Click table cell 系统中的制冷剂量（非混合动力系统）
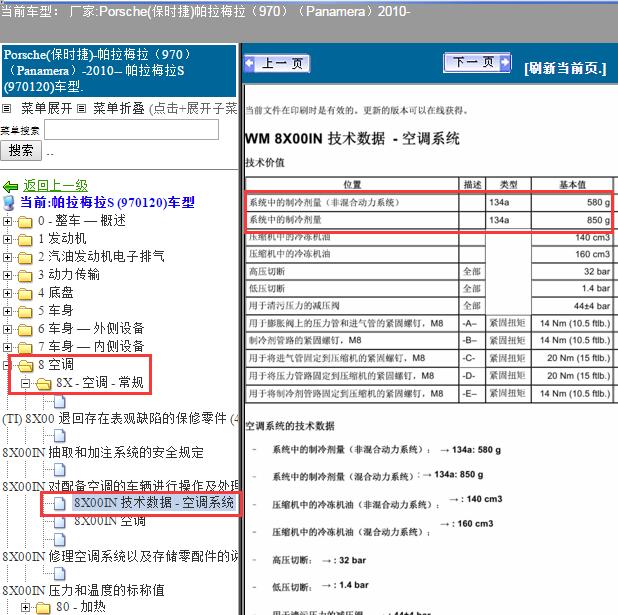 pos(352,203)
